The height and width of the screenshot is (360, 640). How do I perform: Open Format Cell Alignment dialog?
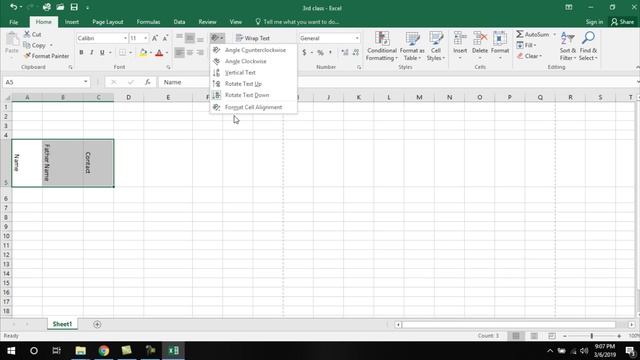pos(253,107)
